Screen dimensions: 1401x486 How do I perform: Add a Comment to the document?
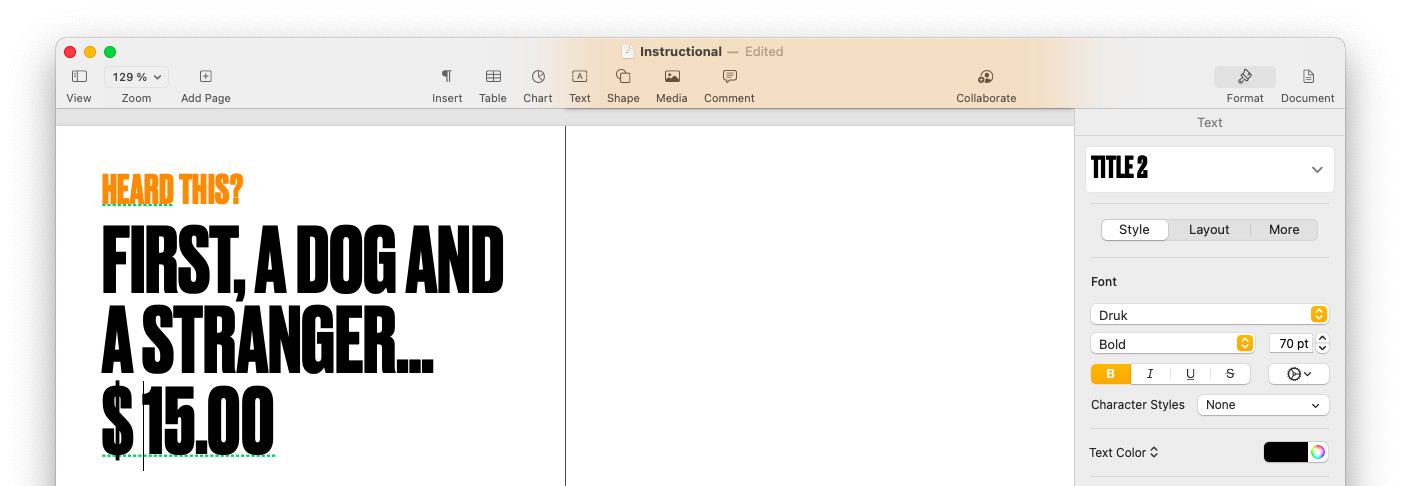(730, 77)
